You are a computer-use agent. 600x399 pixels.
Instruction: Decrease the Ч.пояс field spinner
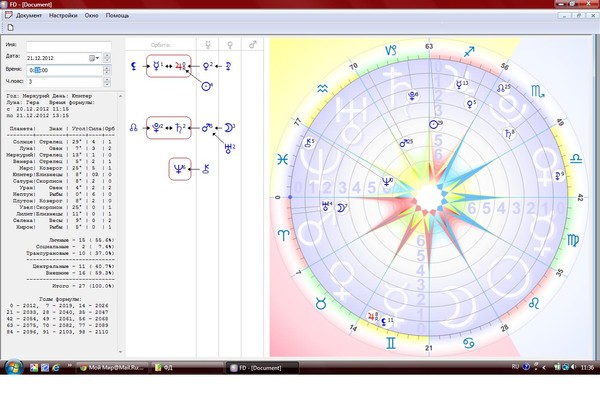click(107, 84)
